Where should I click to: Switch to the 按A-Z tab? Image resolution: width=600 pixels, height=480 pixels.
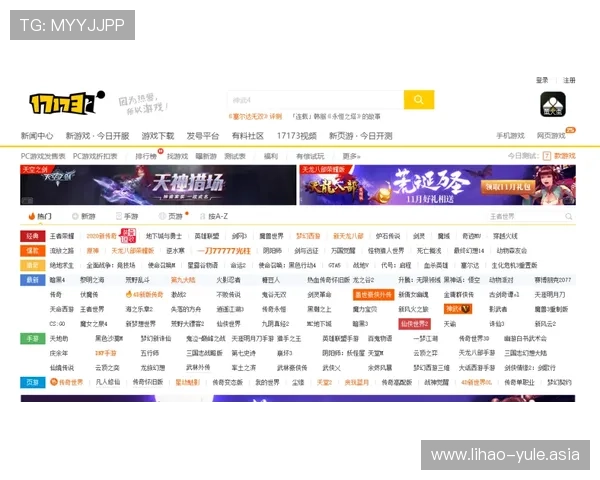pos(214,216)
